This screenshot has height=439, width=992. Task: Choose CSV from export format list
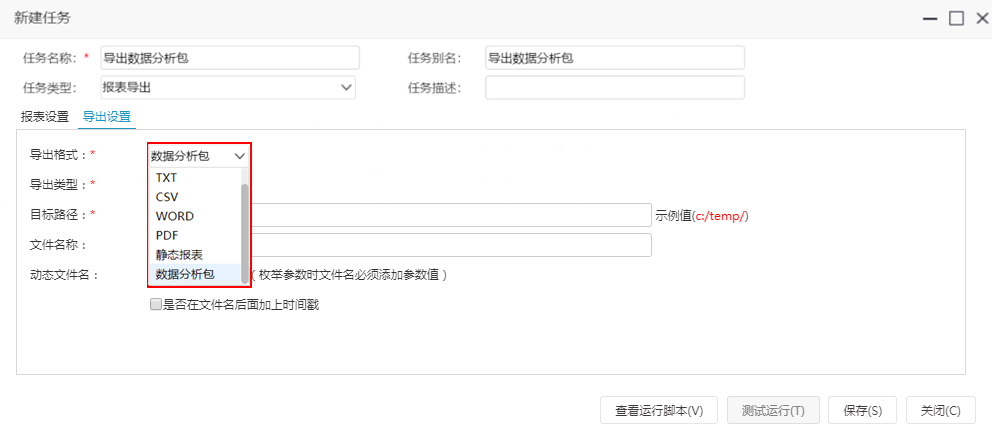tap(195, 197)
